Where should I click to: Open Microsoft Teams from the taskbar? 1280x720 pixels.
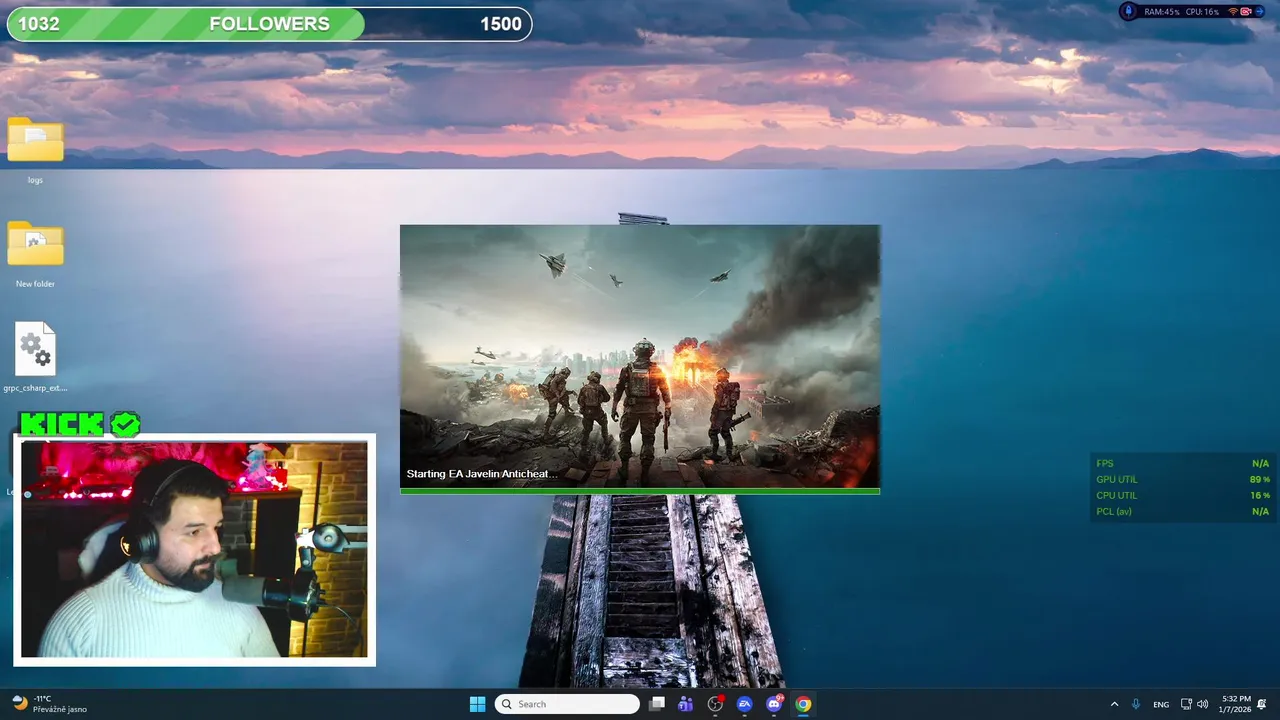coord(685,704)
